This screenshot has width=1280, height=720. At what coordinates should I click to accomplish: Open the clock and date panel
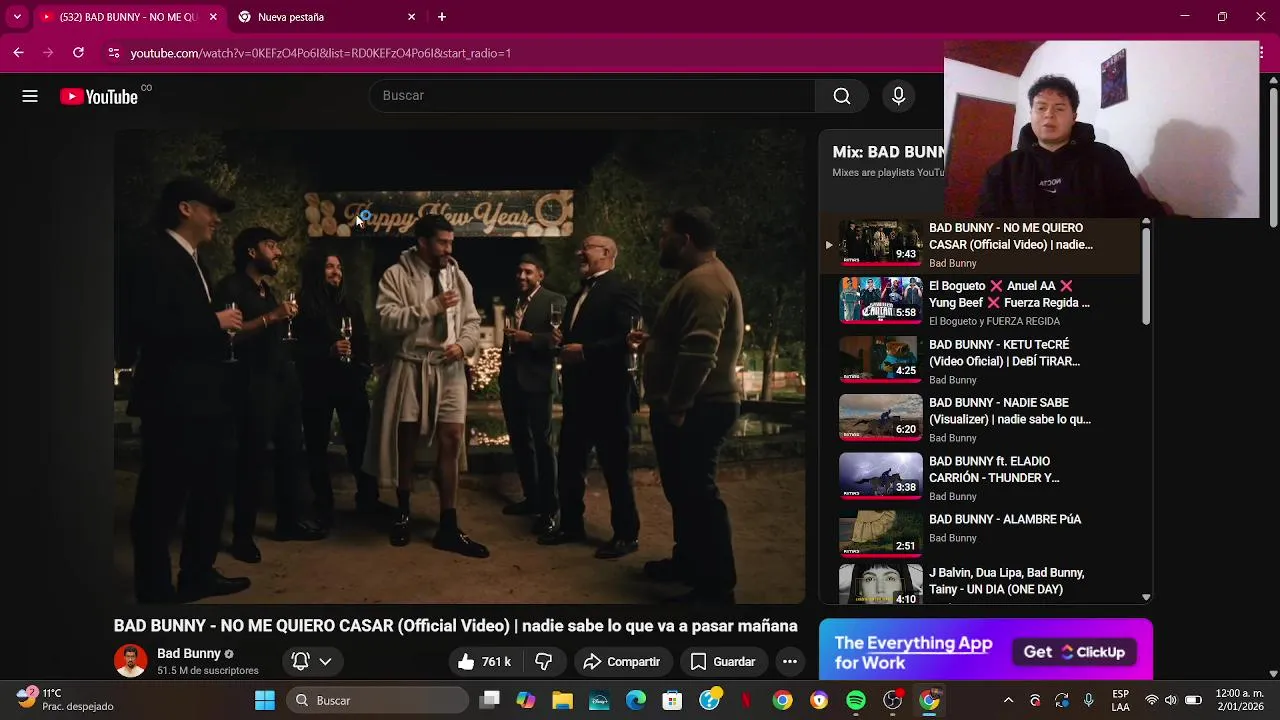1239,701
